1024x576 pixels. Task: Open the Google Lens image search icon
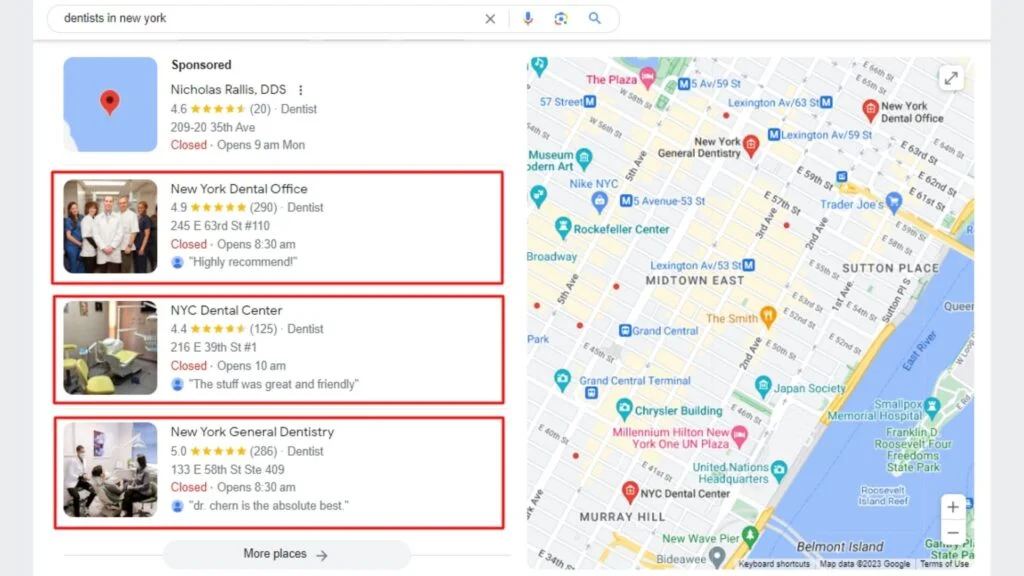pyautogui.click(x=561, y=18)
